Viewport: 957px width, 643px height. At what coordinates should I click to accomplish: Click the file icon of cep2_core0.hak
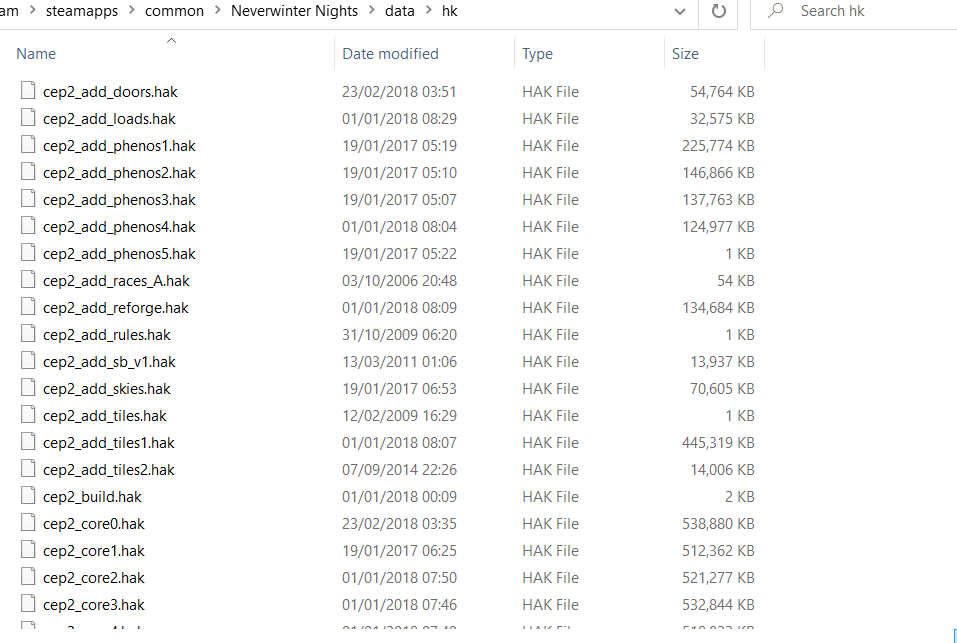(x=28, y=523)
